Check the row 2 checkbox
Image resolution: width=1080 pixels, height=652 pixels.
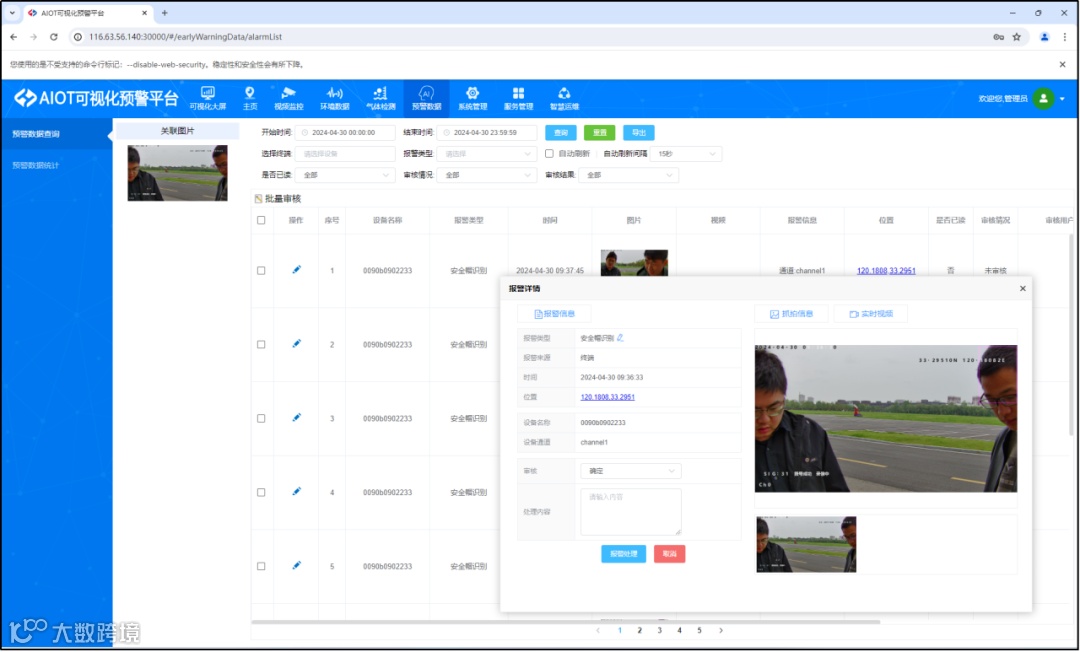point(261,344)
